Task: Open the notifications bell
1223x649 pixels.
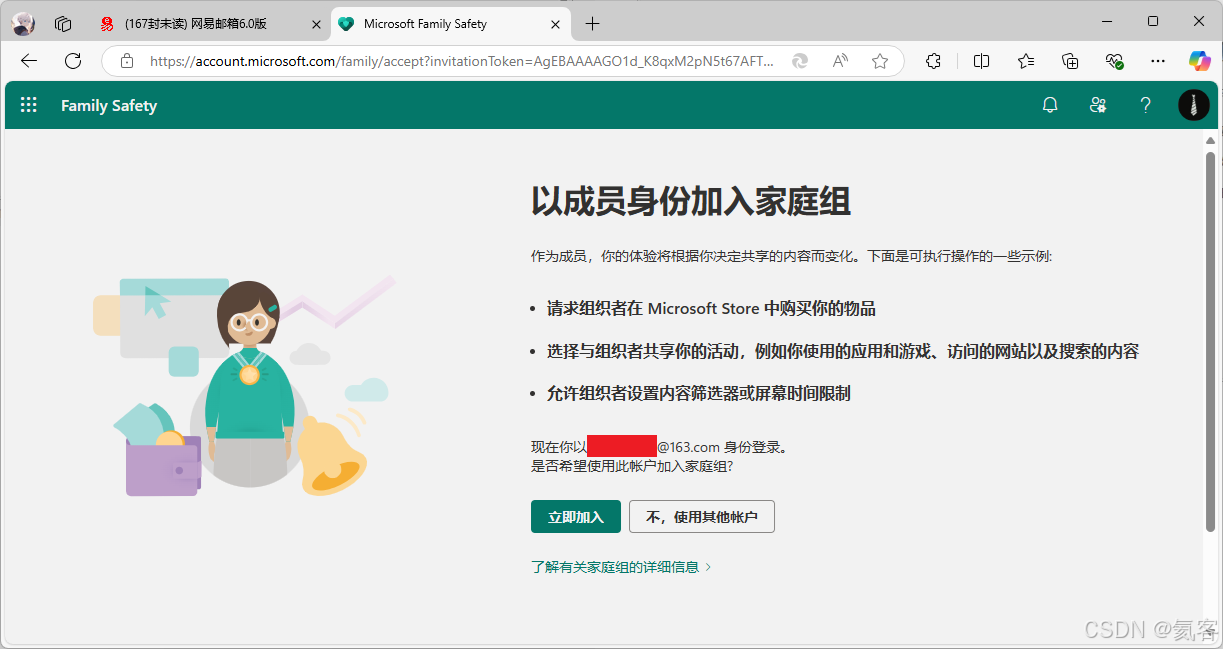Action: click(x=1050, y=105)
